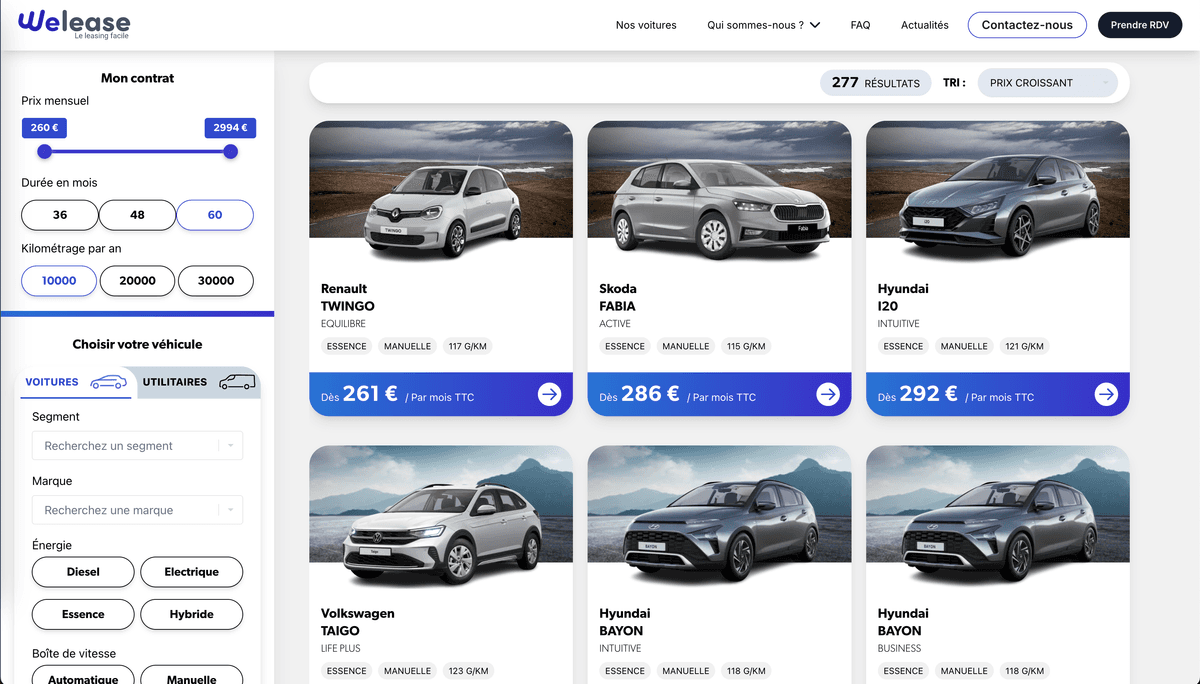Open the Renault Twingo offer arrow
Screen dimensions: 1200x684
click(x=550, y=395)
